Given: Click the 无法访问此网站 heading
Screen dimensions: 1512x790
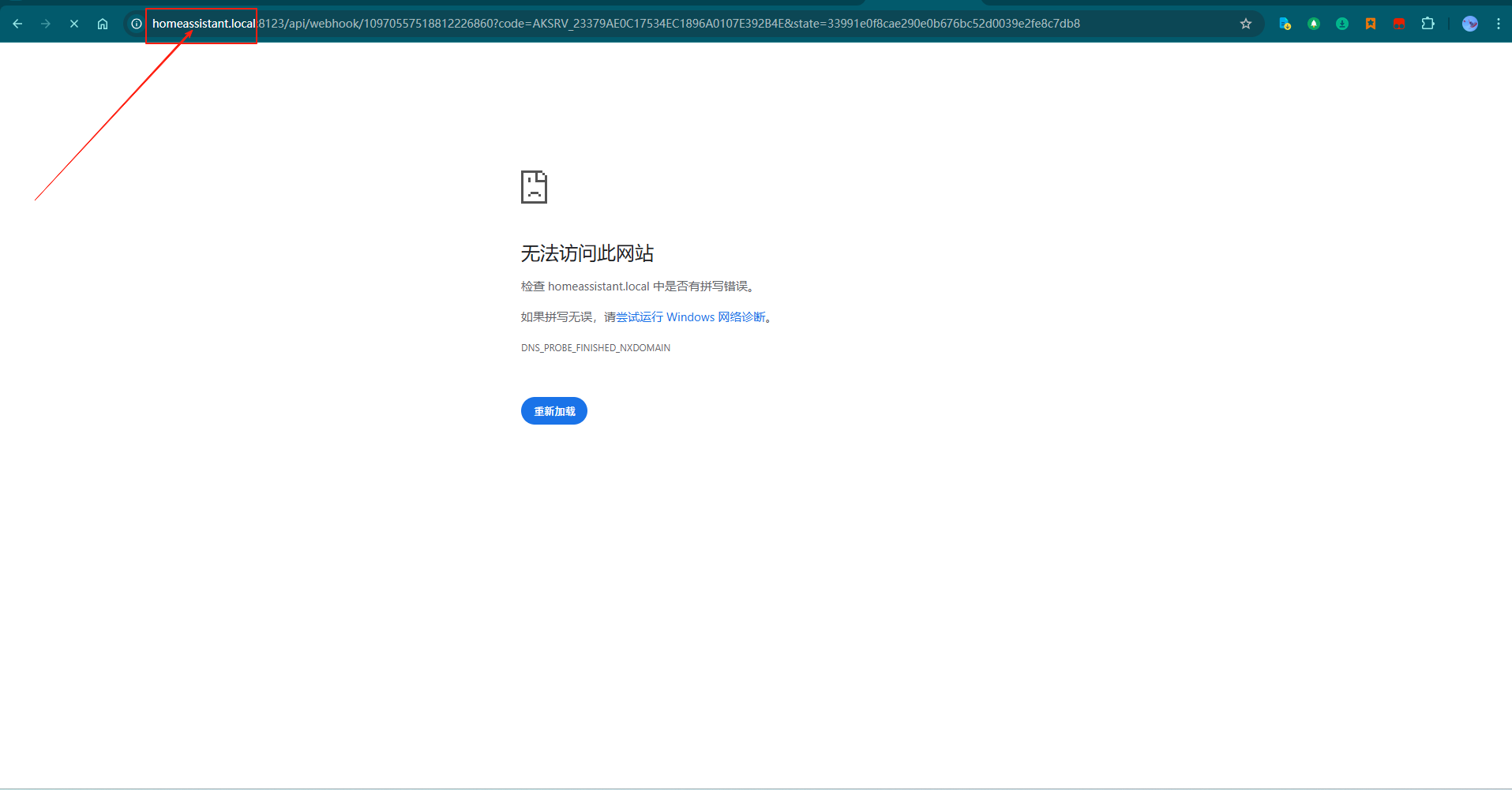Looking at the screenshot, I should pyautogui.click(x=587, y=253).
